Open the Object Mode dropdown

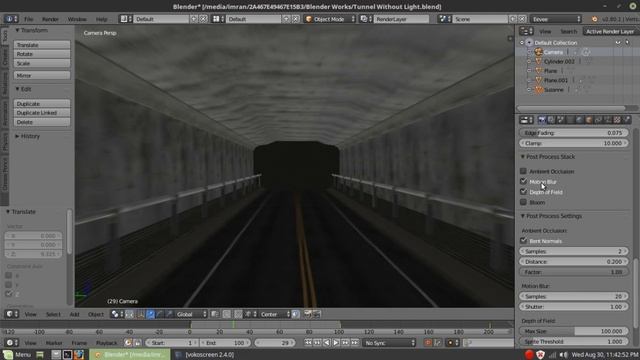click(330, 19)
